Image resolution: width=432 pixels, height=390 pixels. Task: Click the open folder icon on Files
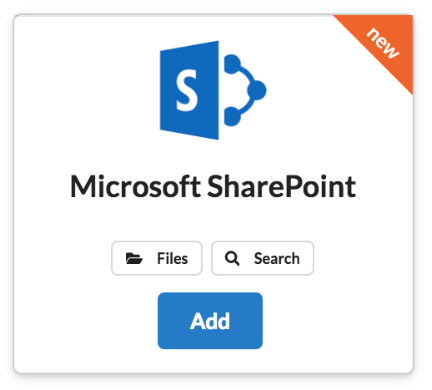(134, 258)
